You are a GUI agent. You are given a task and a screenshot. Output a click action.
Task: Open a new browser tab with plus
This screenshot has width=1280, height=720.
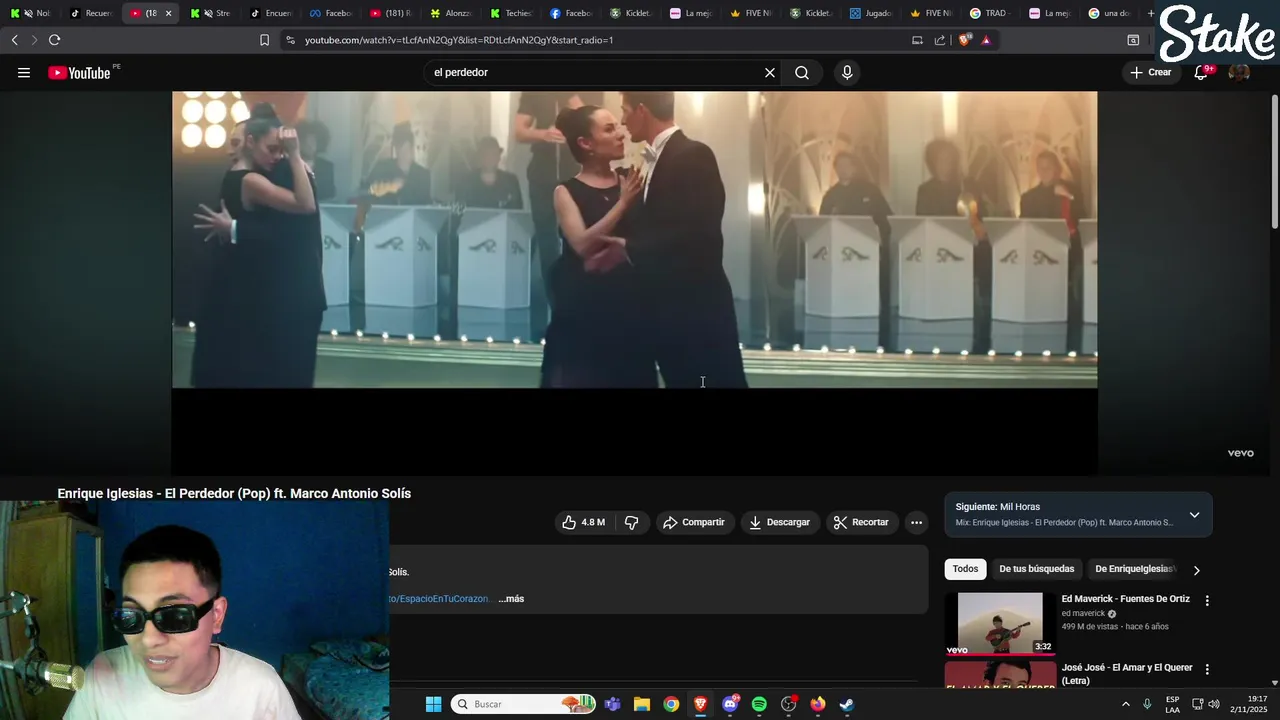1151,13
